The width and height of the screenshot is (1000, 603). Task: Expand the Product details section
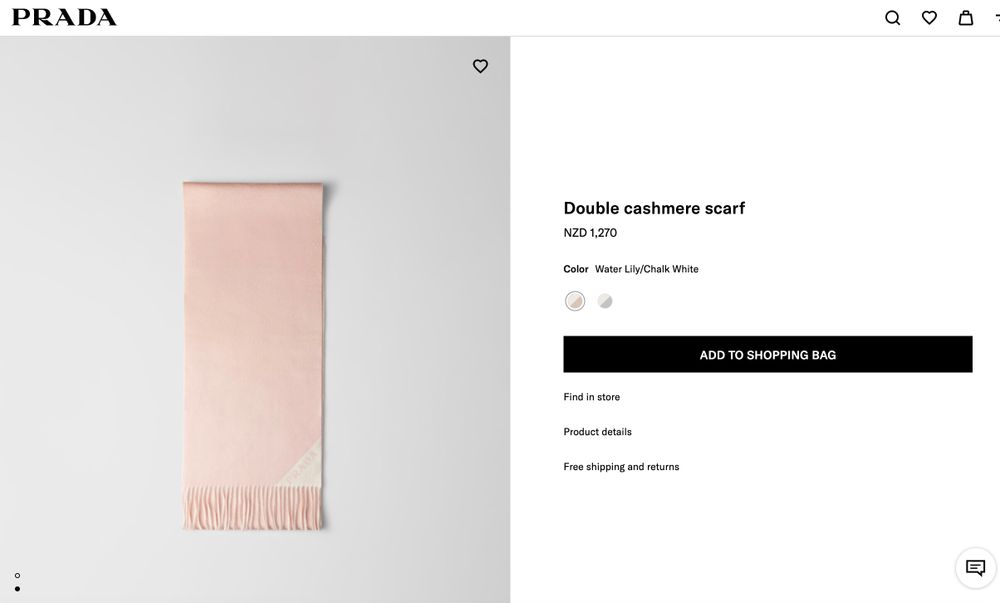(x=597, y=431)
